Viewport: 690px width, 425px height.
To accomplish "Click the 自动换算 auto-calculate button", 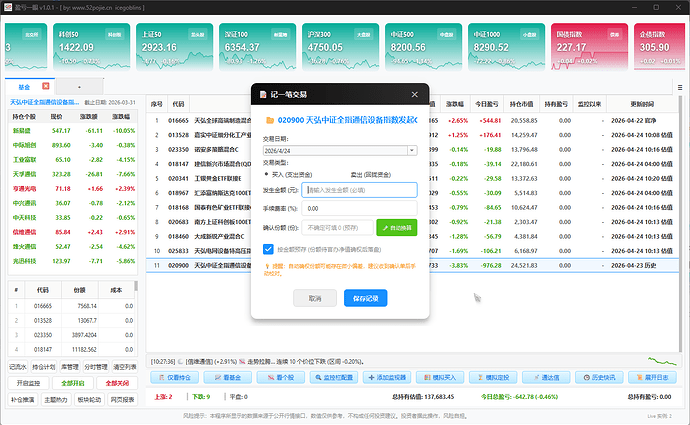I will tap(396, 227).
